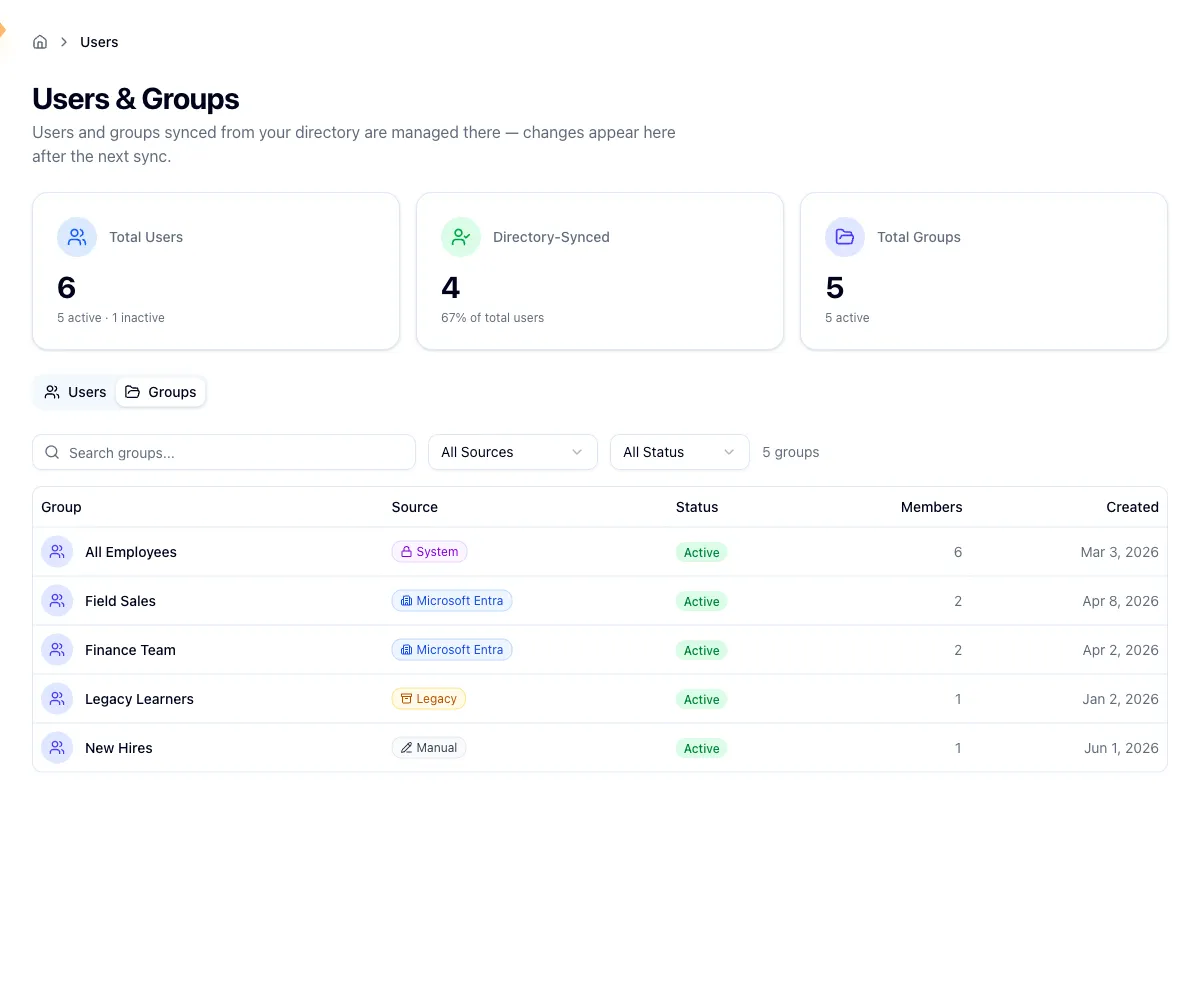Switch to the Groups tab
1200x1000 pixels.
pyautogui.click(x=161, y=392)
